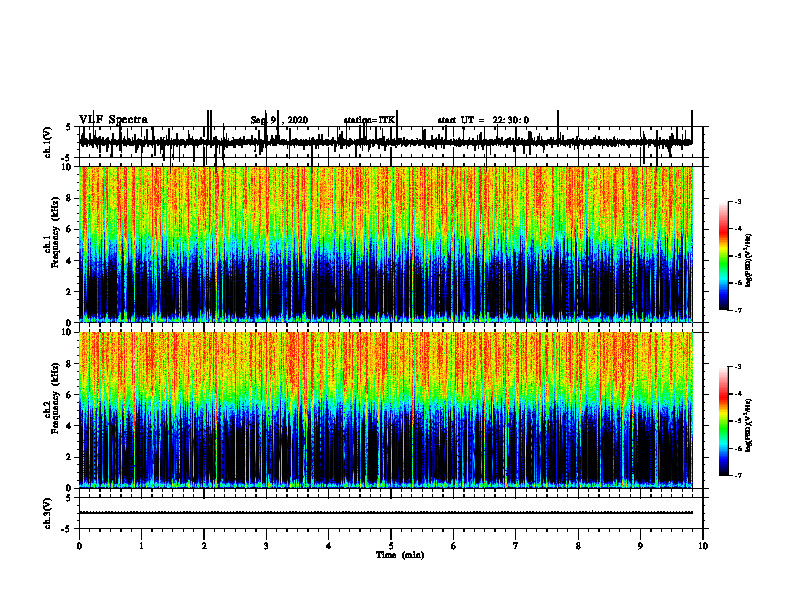Click time axis tick label "8"
The image size is (792, 612).
point(578,546)
